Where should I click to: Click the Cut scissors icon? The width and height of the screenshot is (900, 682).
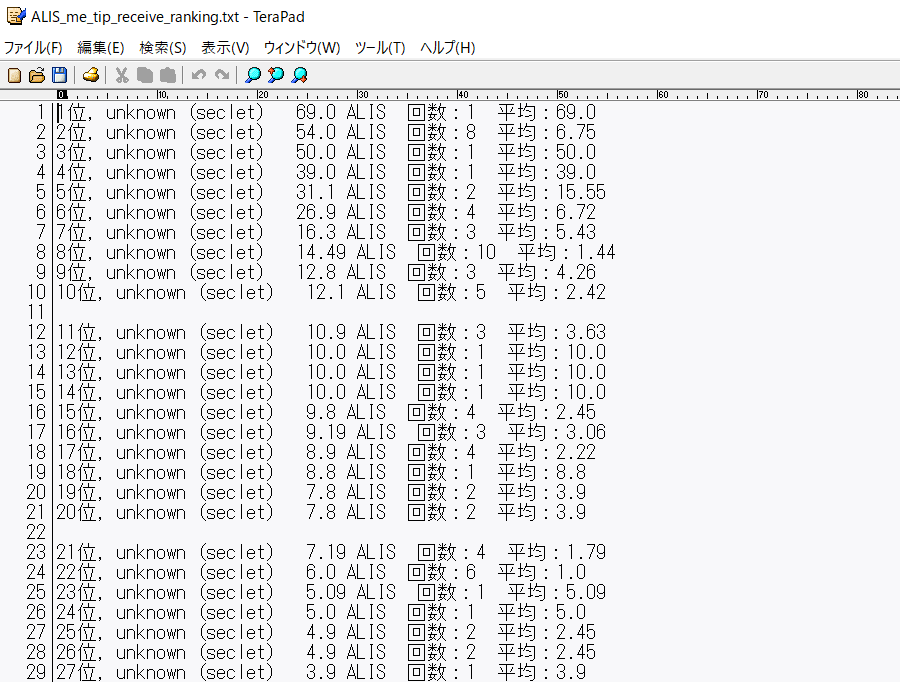tap(122, 75)
